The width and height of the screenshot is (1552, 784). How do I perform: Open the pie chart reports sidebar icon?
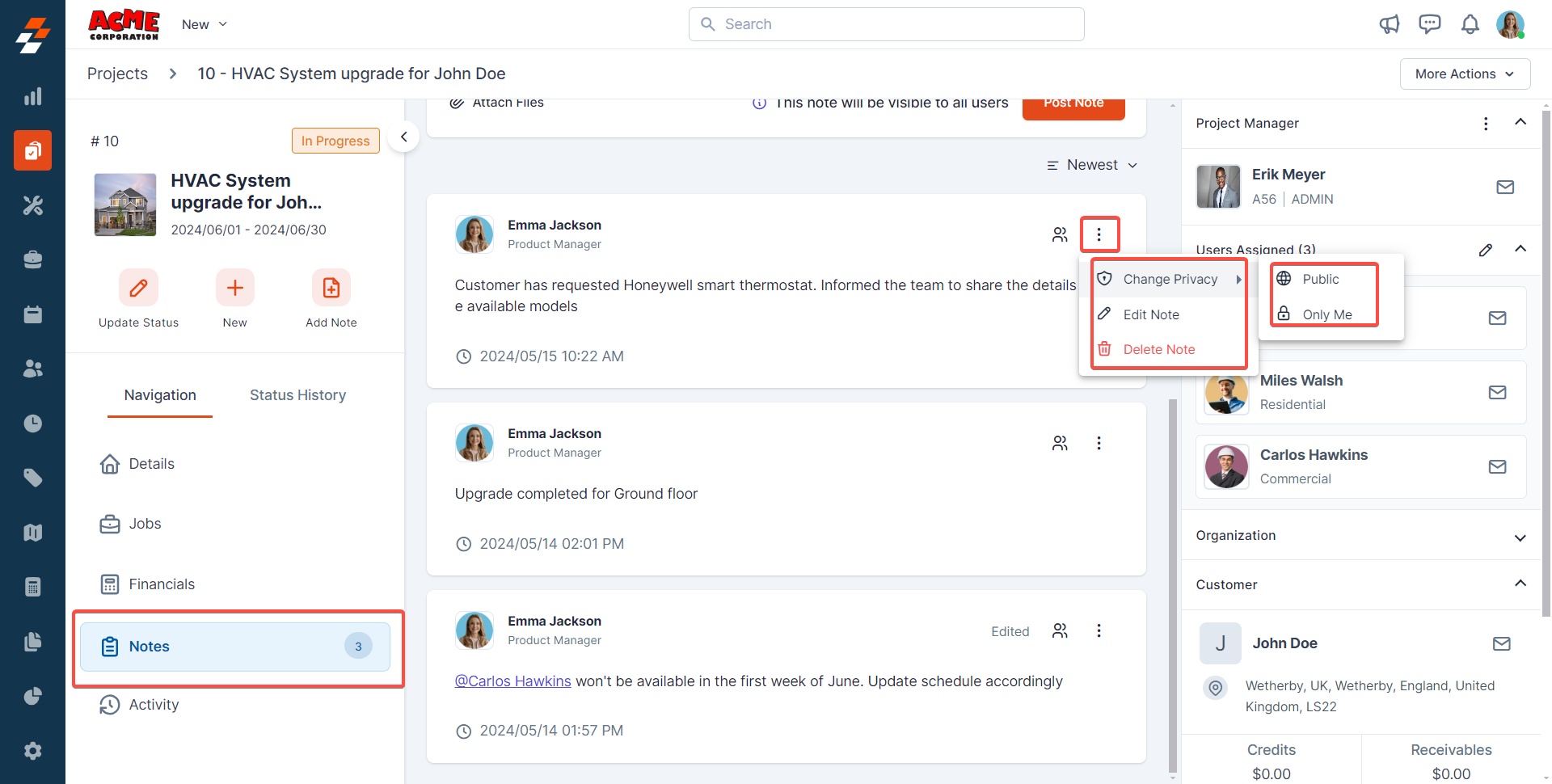pos(32,696)
